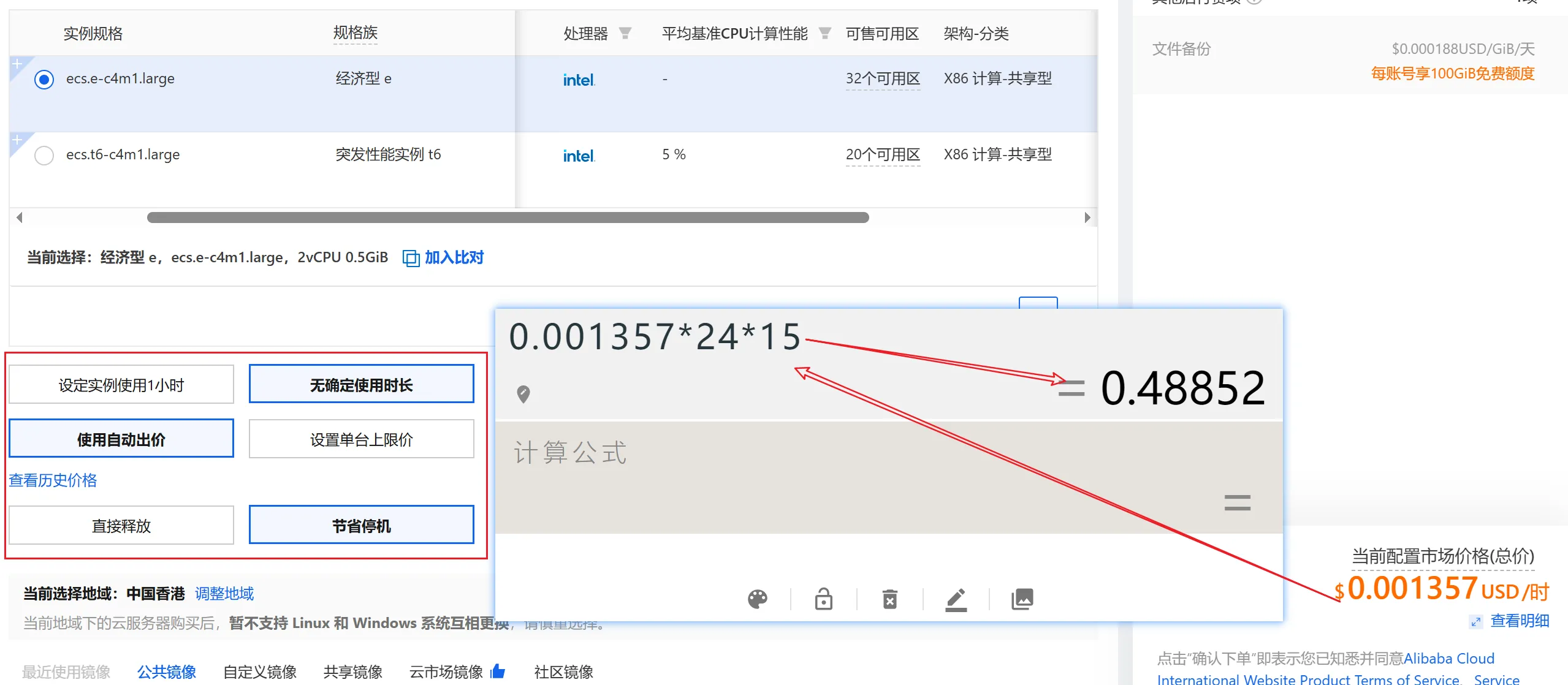Expand the ecs.t6-c4m1.large row plus corner
This screenshot has height=685, width=1568.
tap(18, 140)
